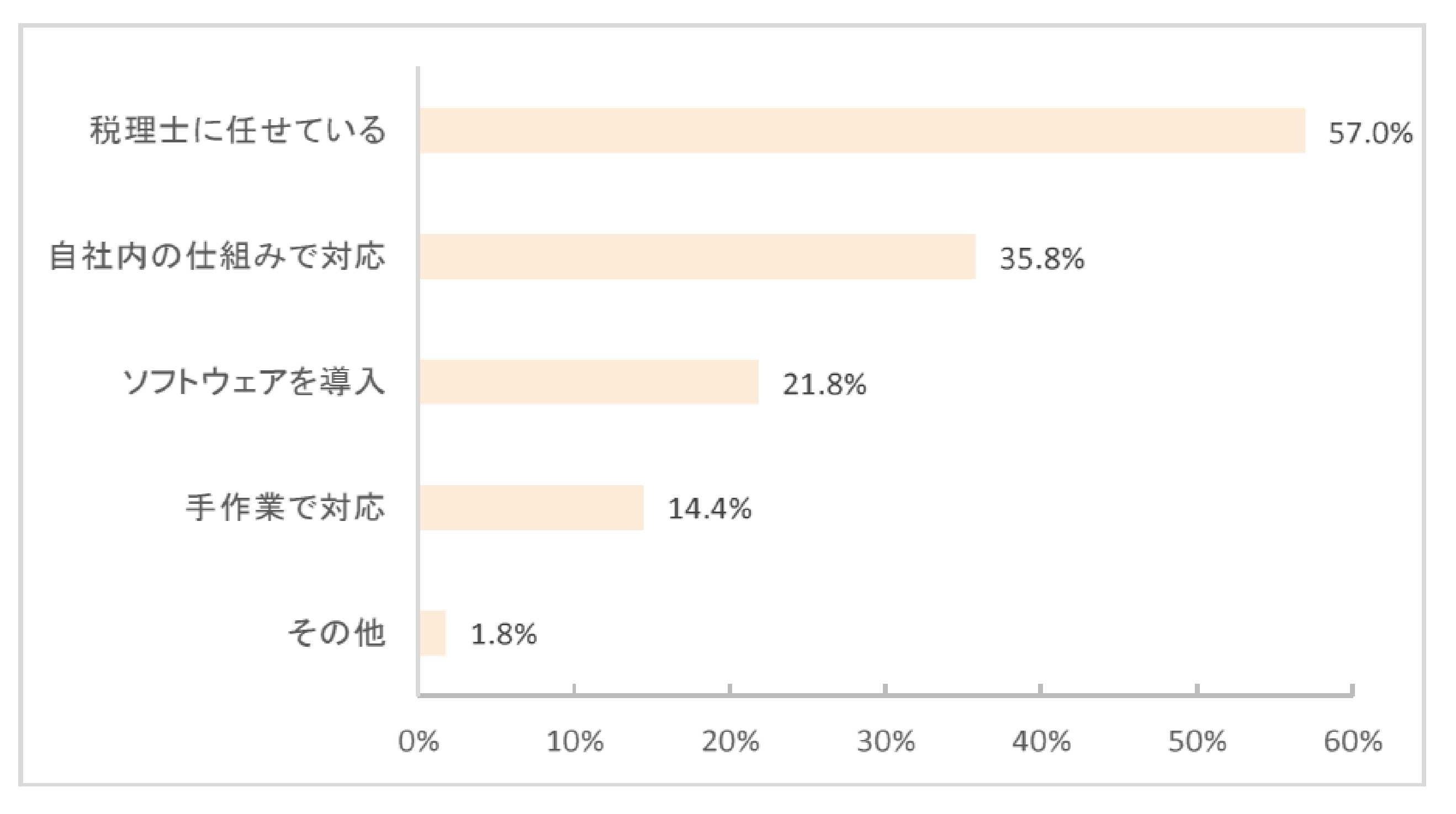Click the 57.0% data label
The image size is (1456, 814).
pyautogui.click(x=1370, y=134)
